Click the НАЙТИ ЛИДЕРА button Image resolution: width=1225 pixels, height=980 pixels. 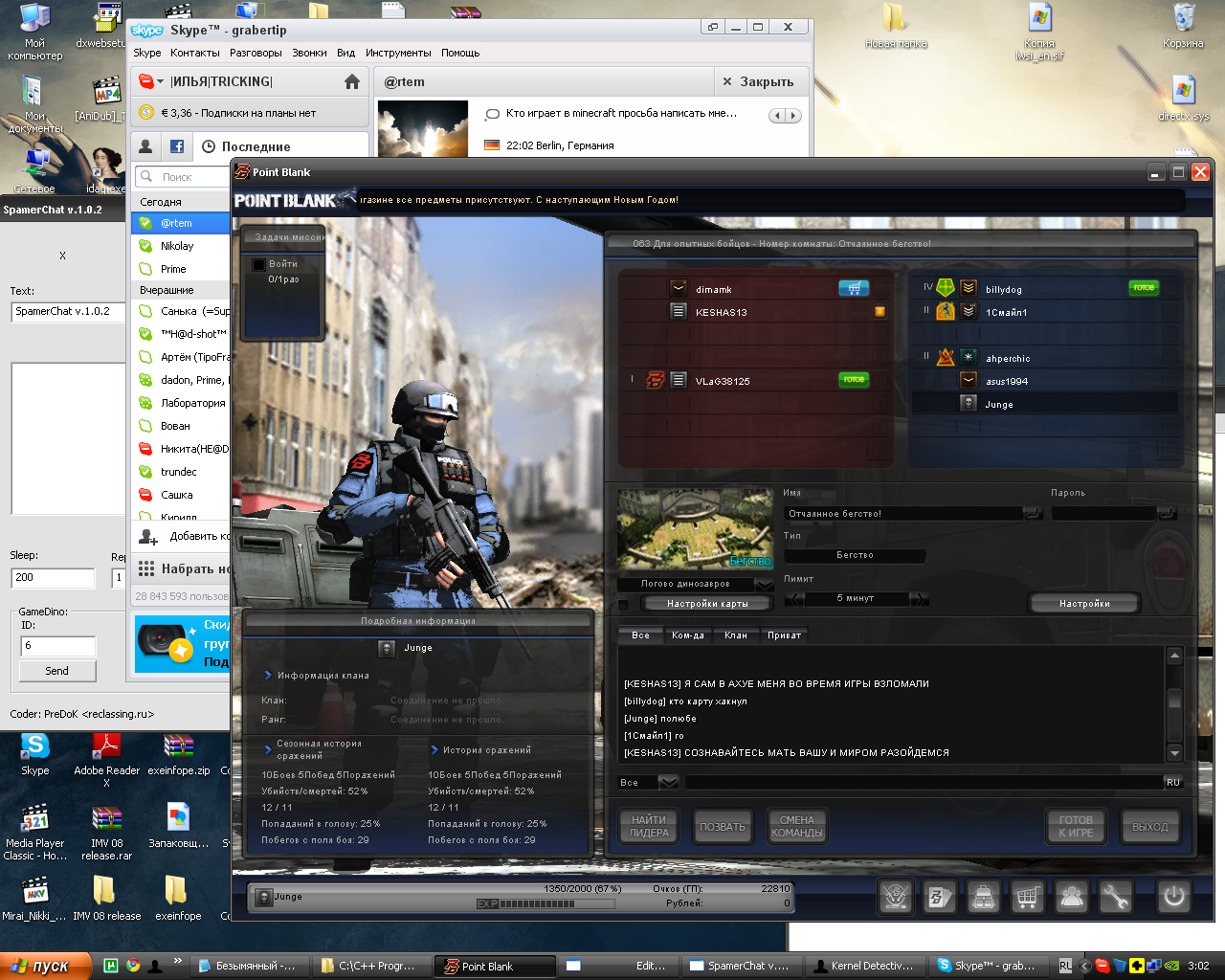pyautogui.click(x=649, y=826)
